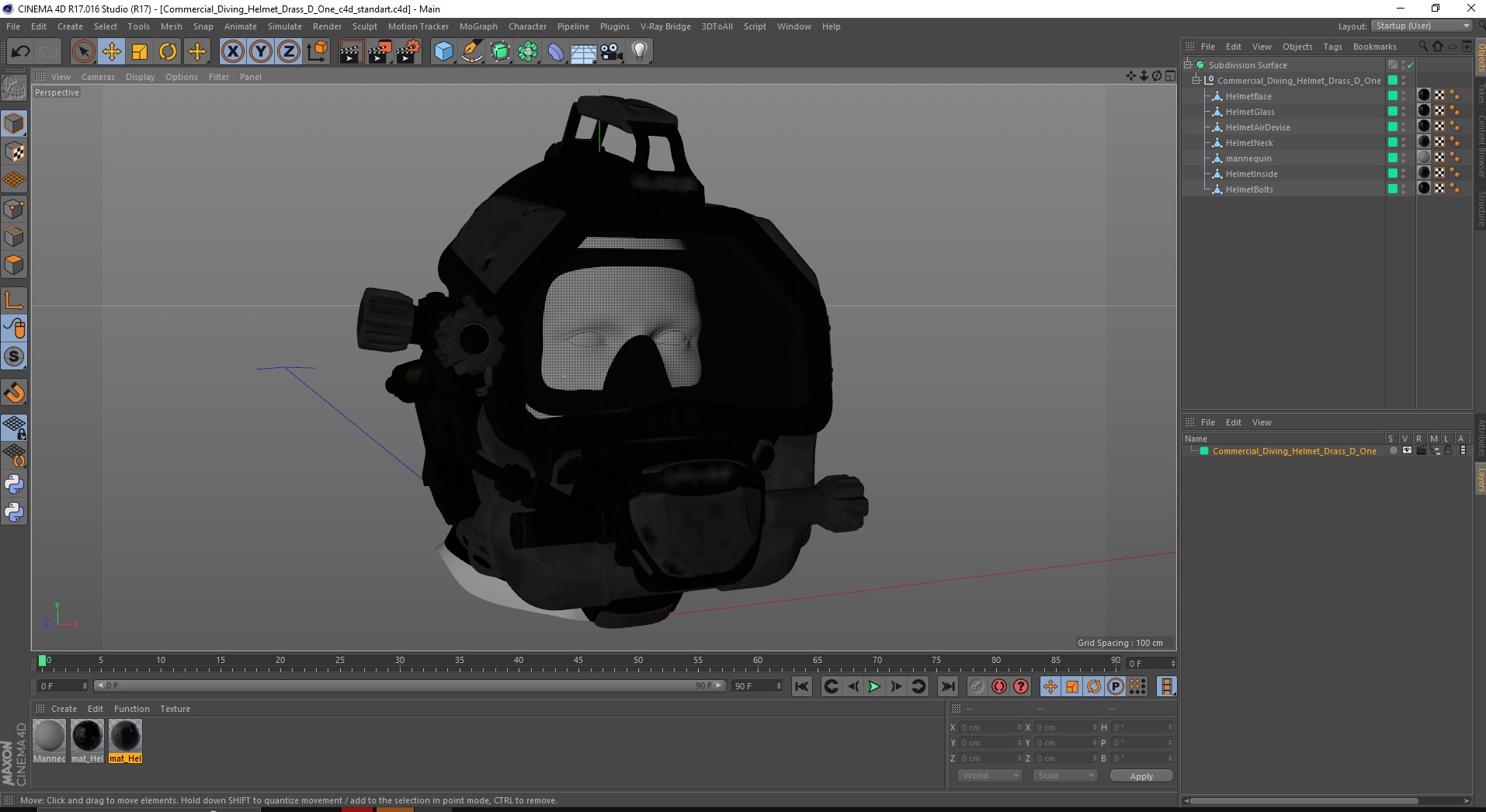Click HelmetAirDevice green layer color square

tap(1393, 127)
